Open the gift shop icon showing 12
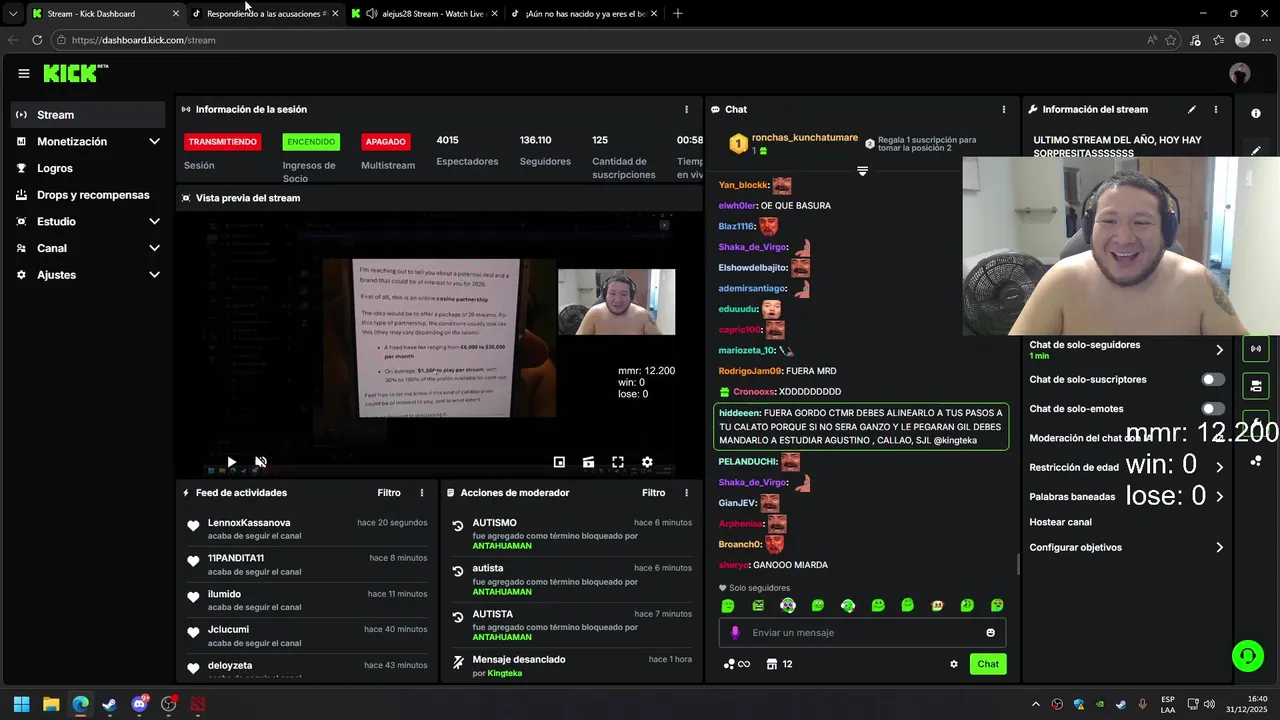The image size is (1280, 720). pyautogui.click(x=779, y=664)
